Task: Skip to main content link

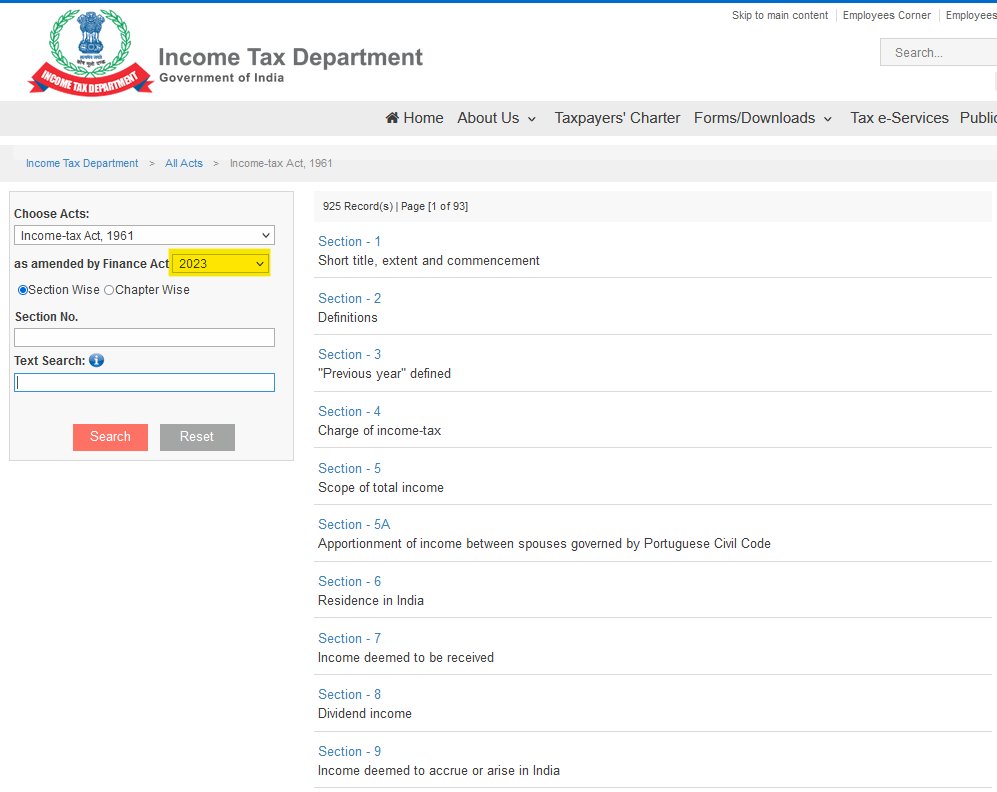Action: click(780, 15)
